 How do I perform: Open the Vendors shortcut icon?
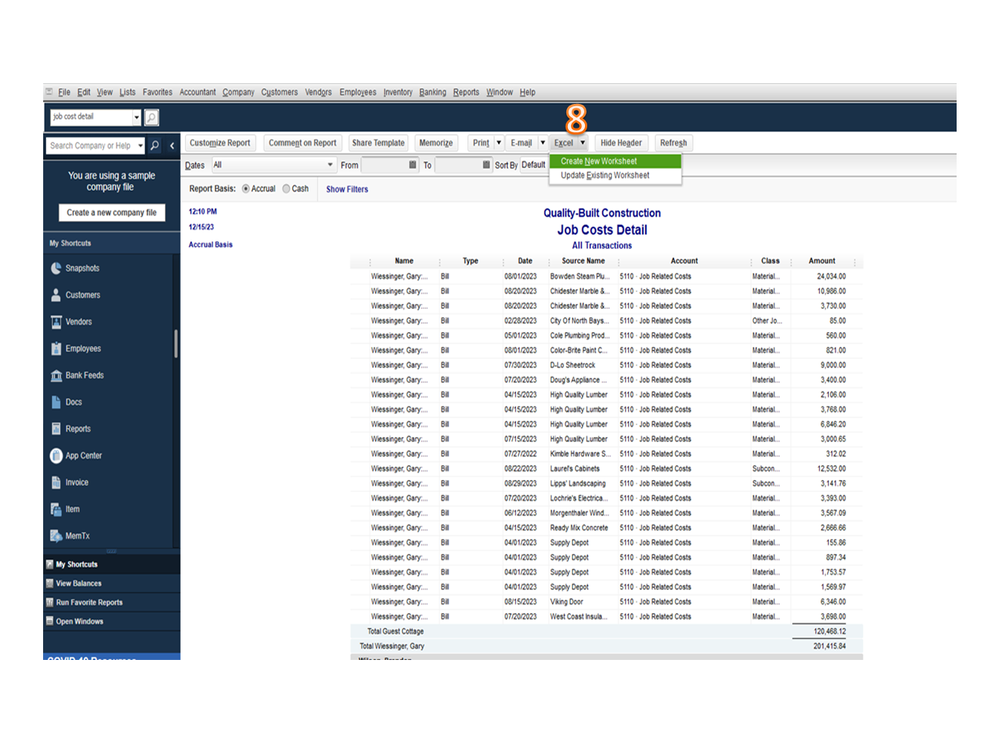coord(56,322)
